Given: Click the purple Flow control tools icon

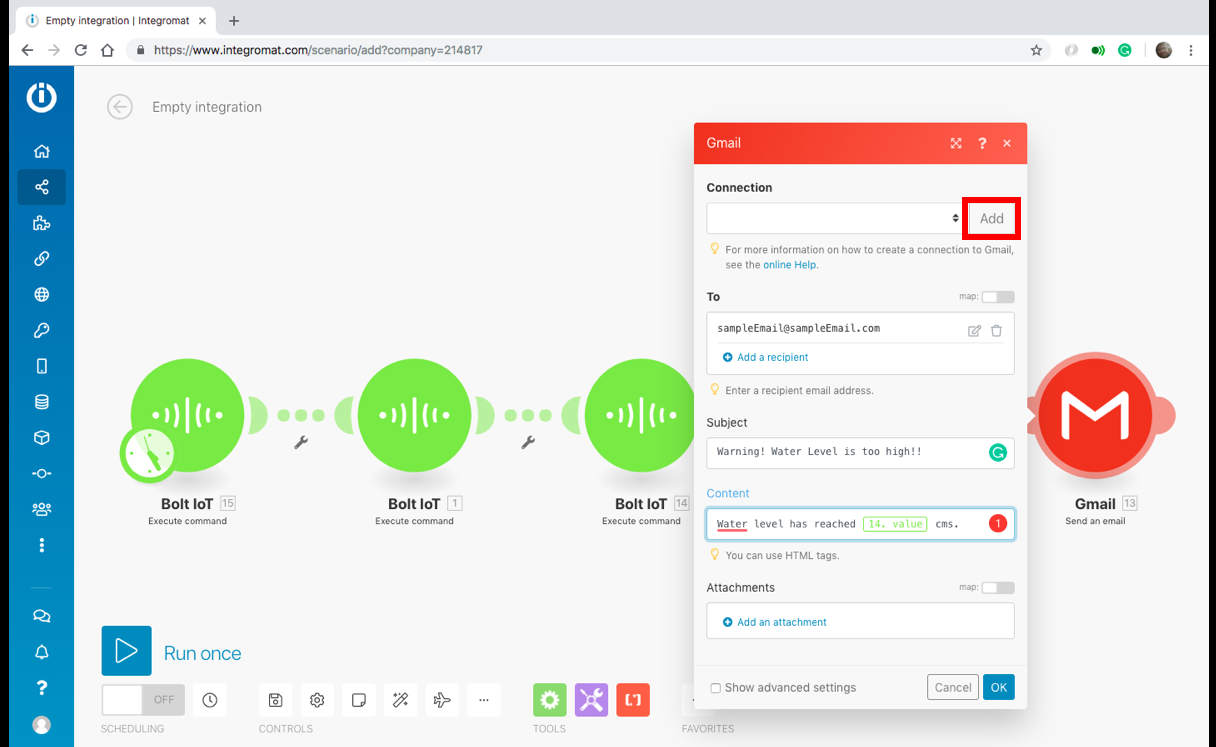Looking at the screenshot, I should (591, 700).
